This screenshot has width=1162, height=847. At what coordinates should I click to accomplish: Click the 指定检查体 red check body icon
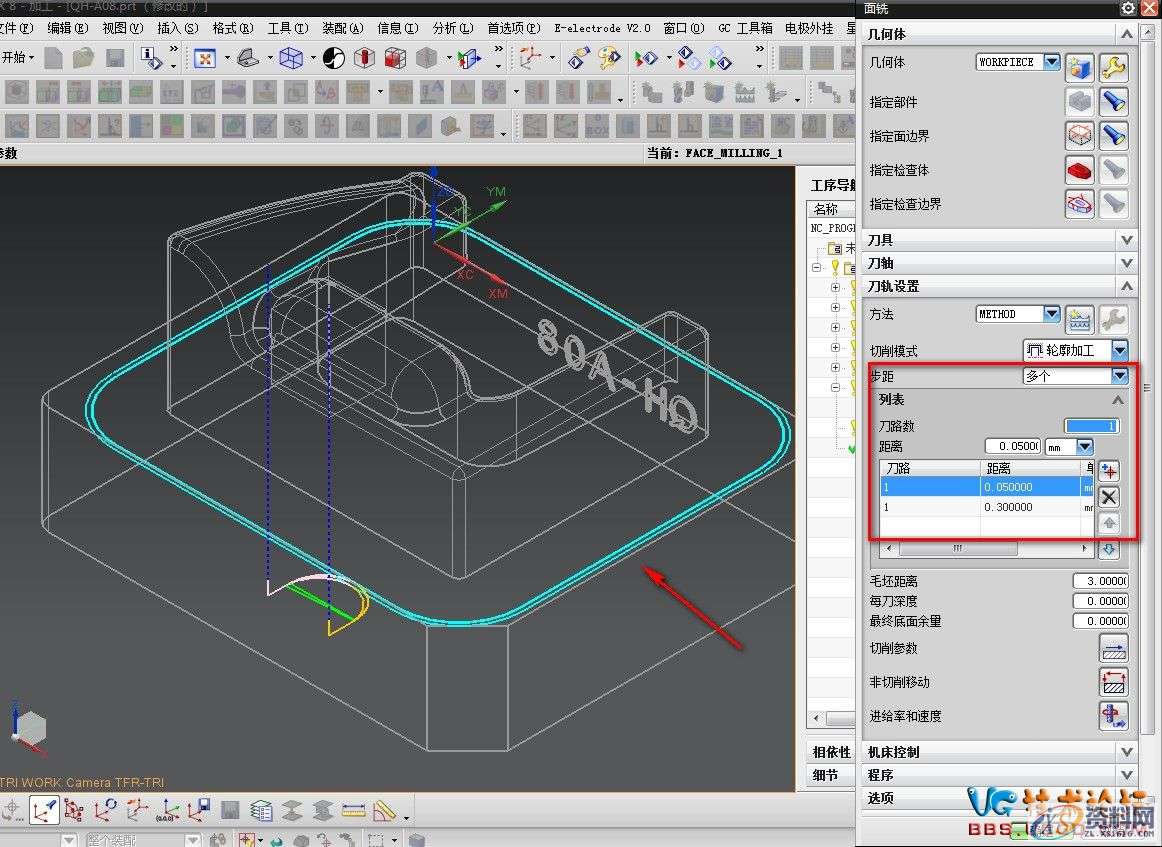coord(1080,170)
